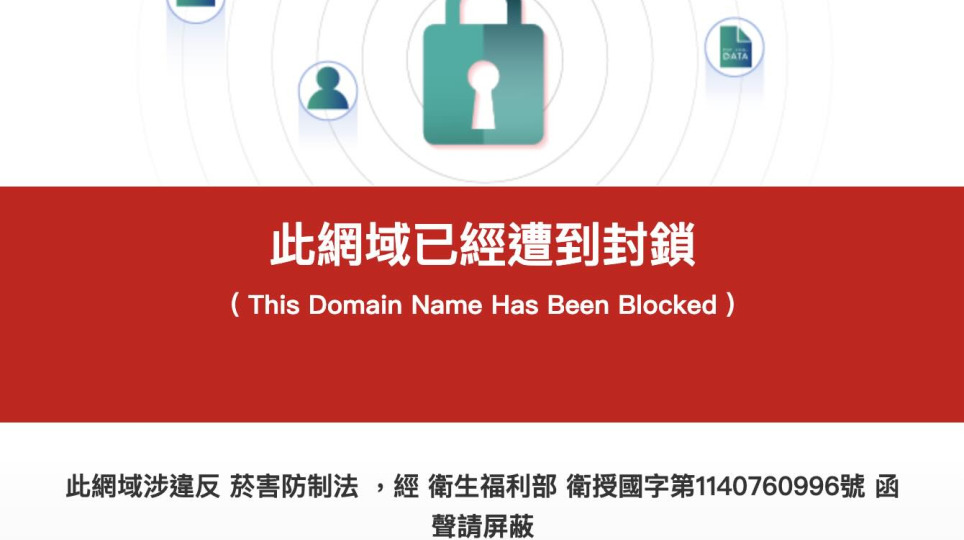Click the DATA document icon
Viewport: 964px width, 540px height.
(734, 47)
